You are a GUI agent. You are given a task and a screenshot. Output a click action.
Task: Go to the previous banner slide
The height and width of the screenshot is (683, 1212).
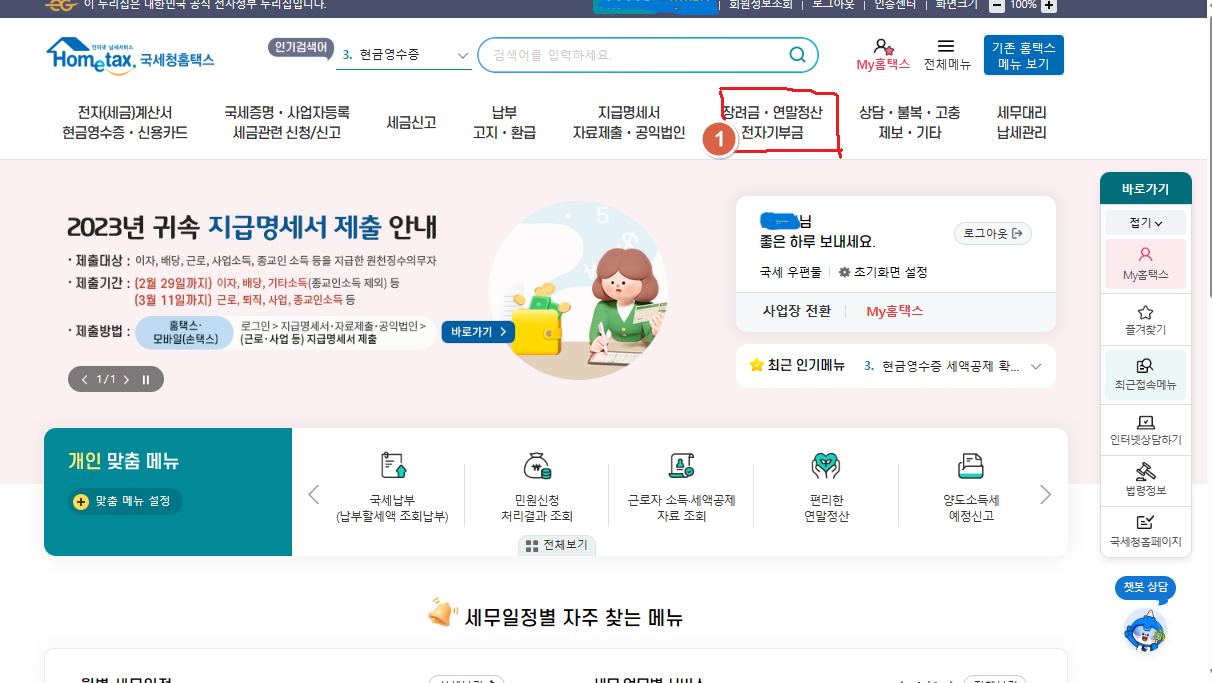click(84, 380)
